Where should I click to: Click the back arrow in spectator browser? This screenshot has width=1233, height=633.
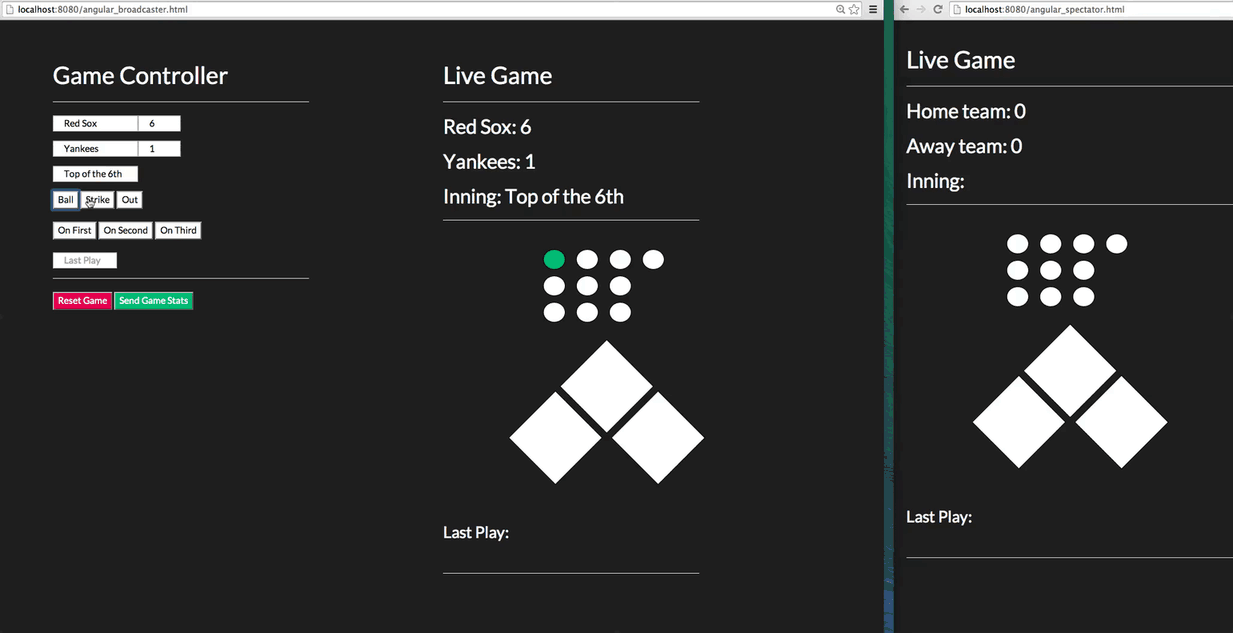point(904,9)
